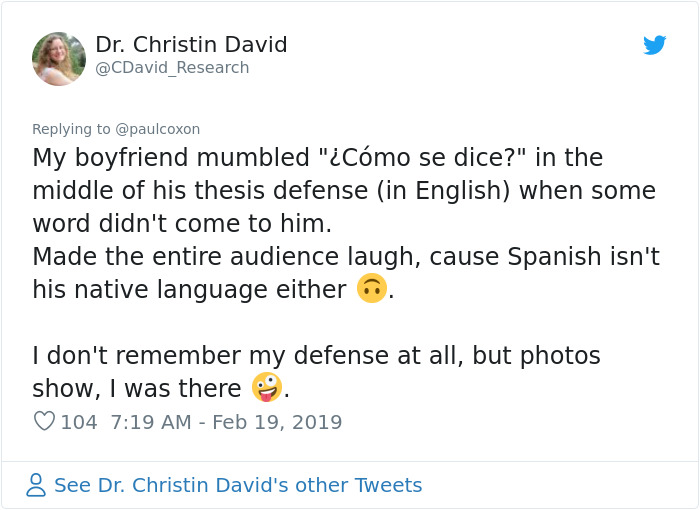700x510 pixels.
Task: Click the Dr. Christin David display name
Action: pyautogui.click(x=191, y=45)
